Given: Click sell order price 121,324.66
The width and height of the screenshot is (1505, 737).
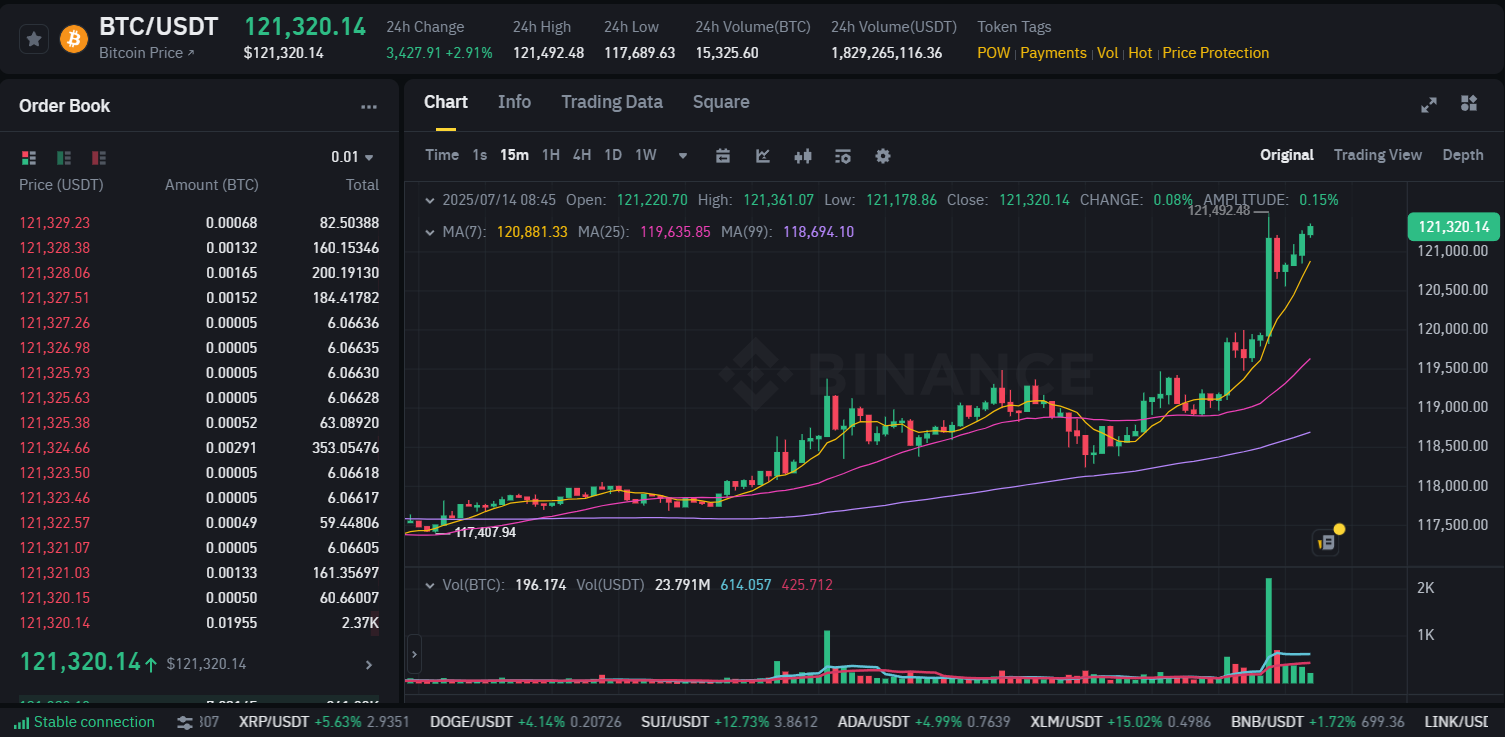Looking at the screenshot, I should tap(55, 448).
